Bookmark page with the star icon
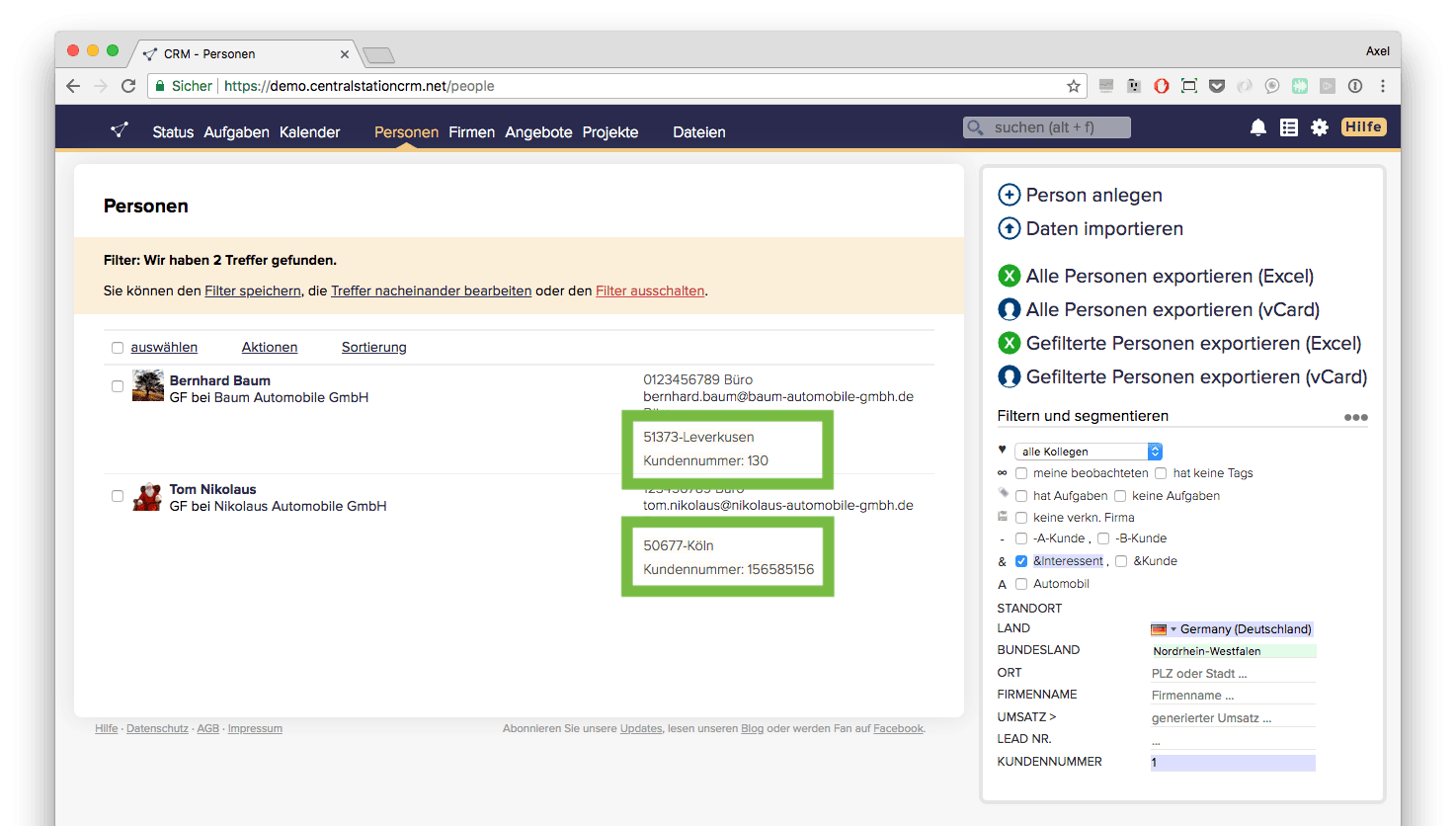Image resolution: width=1456 pixels, height=826 pixels. tap(1073, 86)
